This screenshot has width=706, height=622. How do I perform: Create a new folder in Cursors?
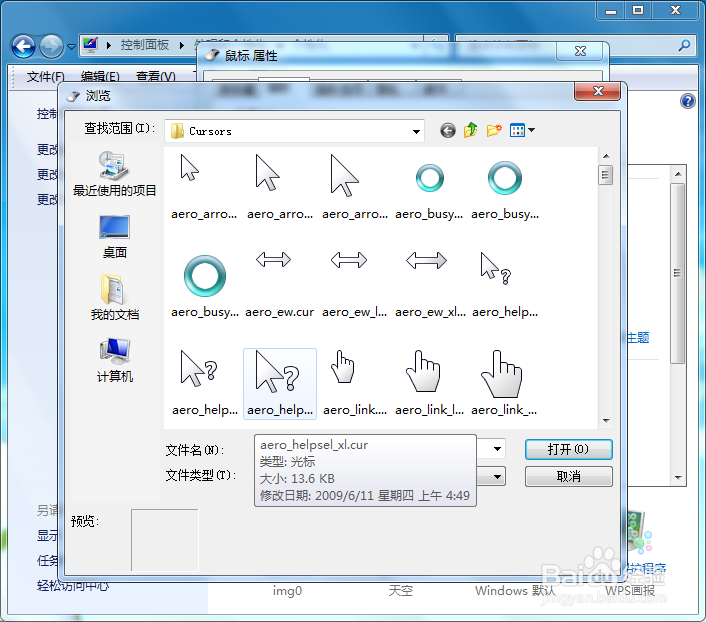click(x=494, y=131)
